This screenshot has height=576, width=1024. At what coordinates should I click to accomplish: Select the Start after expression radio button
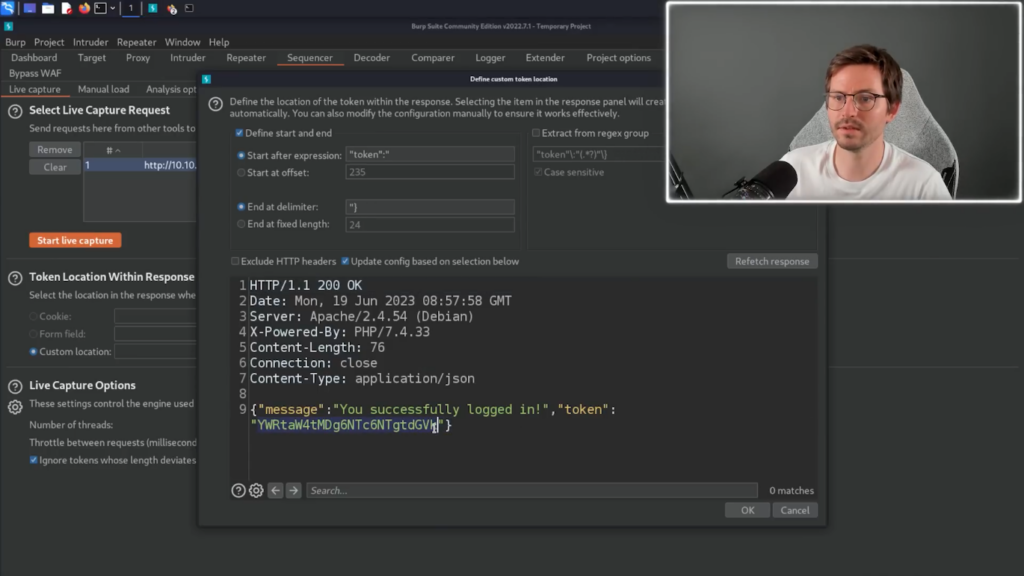coord(241,155)
